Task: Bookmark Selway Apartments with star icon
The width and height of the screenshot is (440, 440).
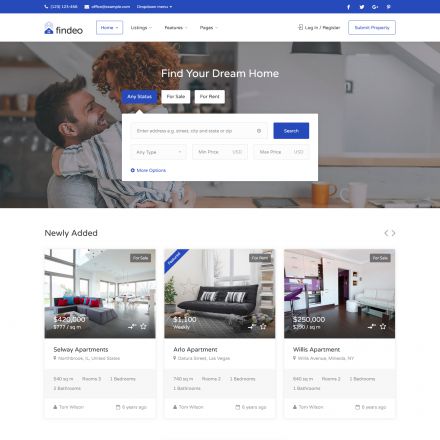Action: pyautogui.click(x=143, y=326)
